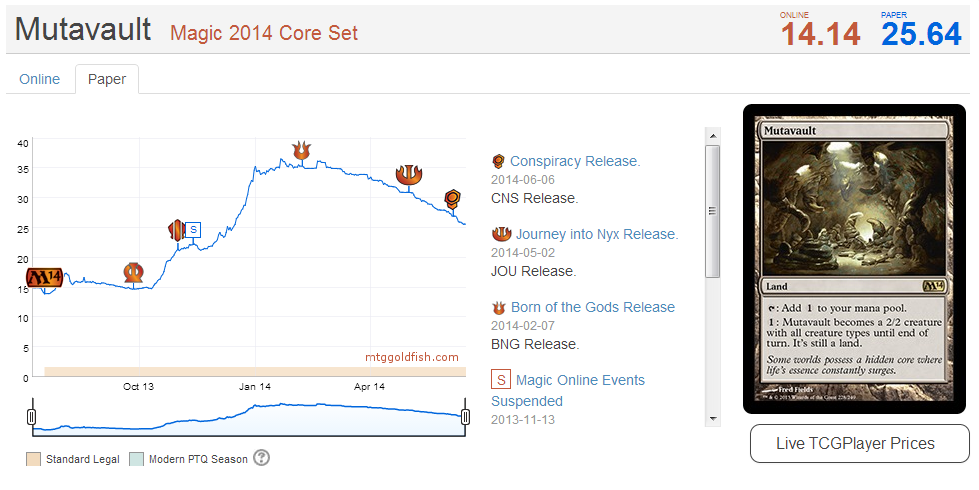Click the Journey into Nyx chart marker

pos(408,174)
